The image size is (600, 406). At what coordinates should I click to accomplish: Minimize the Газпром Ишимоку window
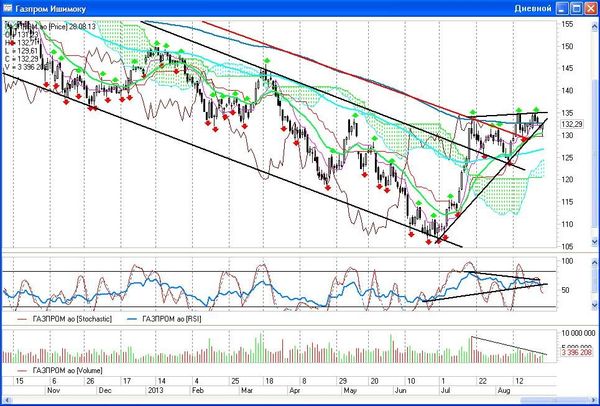[x=562, y=8]
